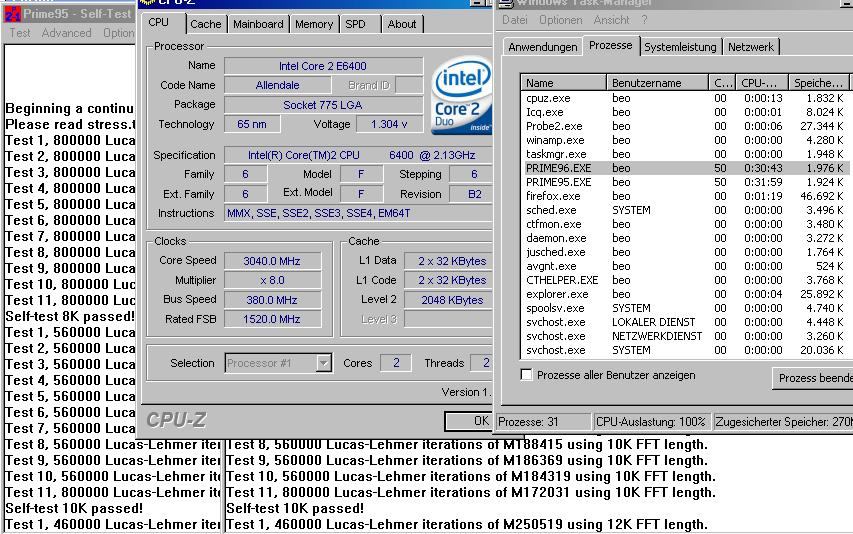Open the Systemleistung tab
853x534 pixels.
coord(680,47)
